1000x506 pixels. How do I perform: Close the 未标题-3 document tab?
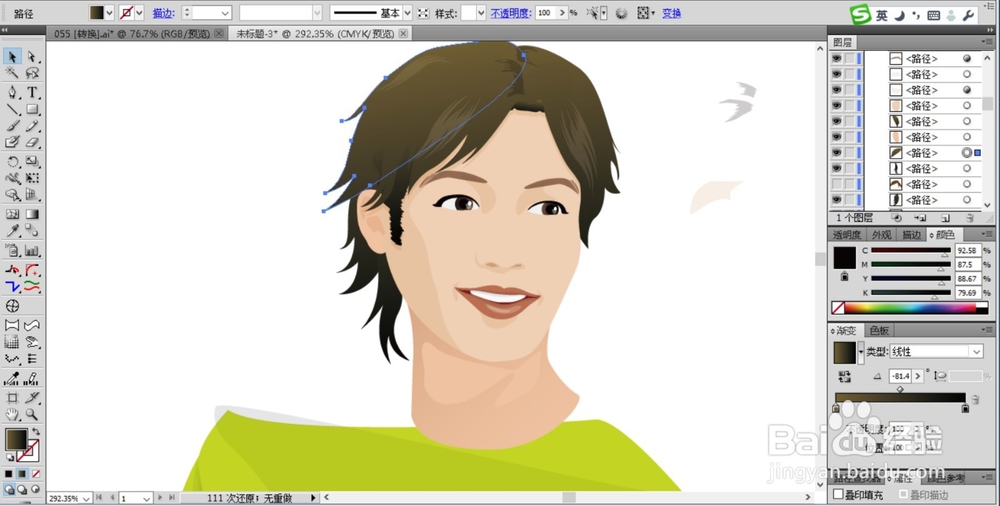click(403, 33)
